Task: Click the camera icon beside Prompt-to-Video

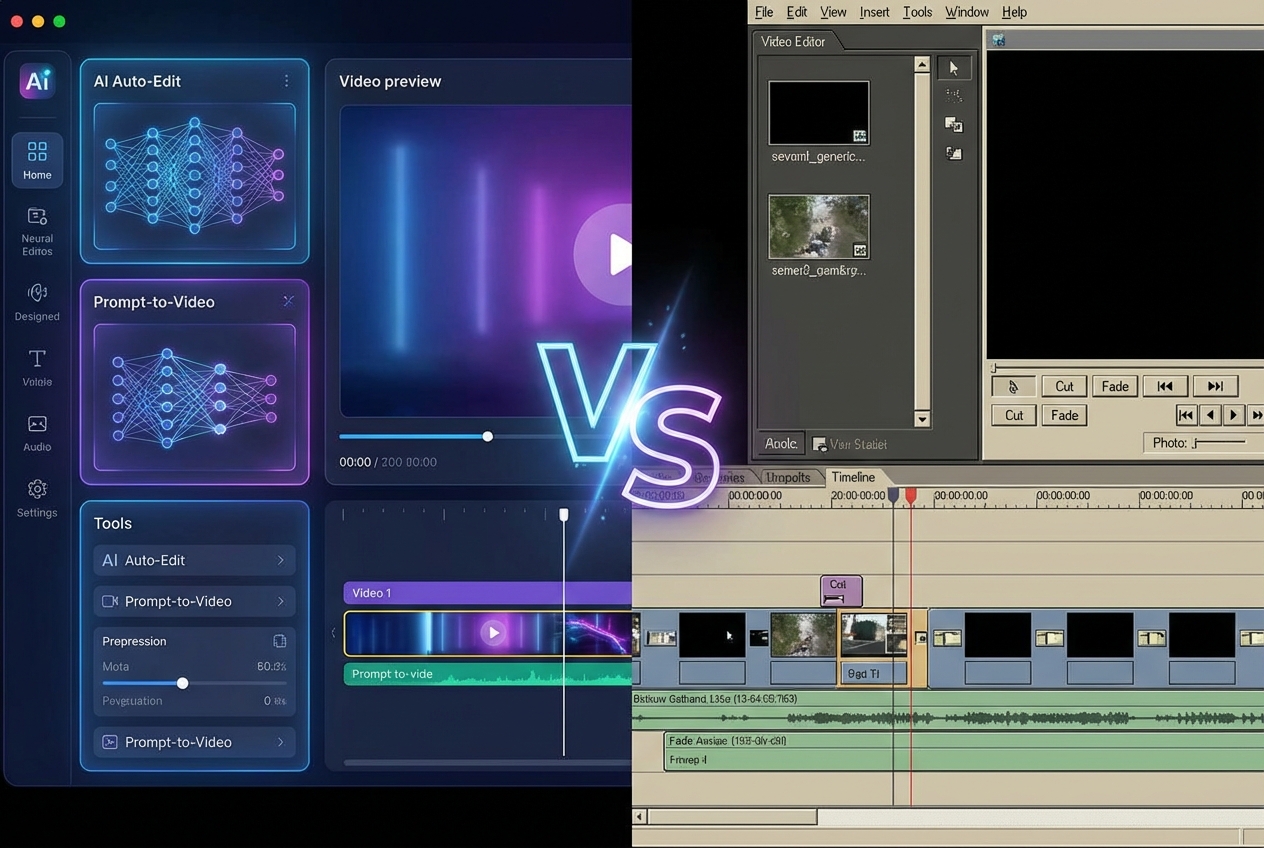Action: coord(110,601)
